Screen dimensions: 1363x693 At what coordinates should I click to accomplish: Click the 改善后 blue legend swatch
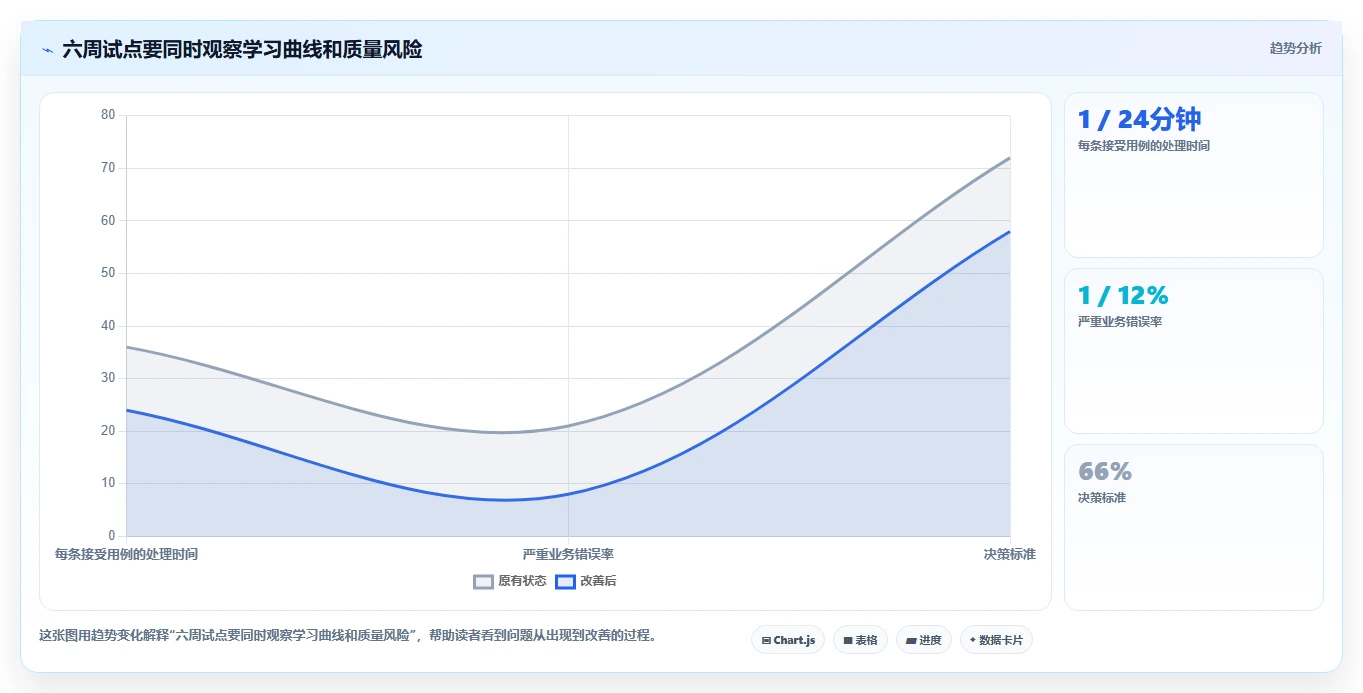click(566, 581)
